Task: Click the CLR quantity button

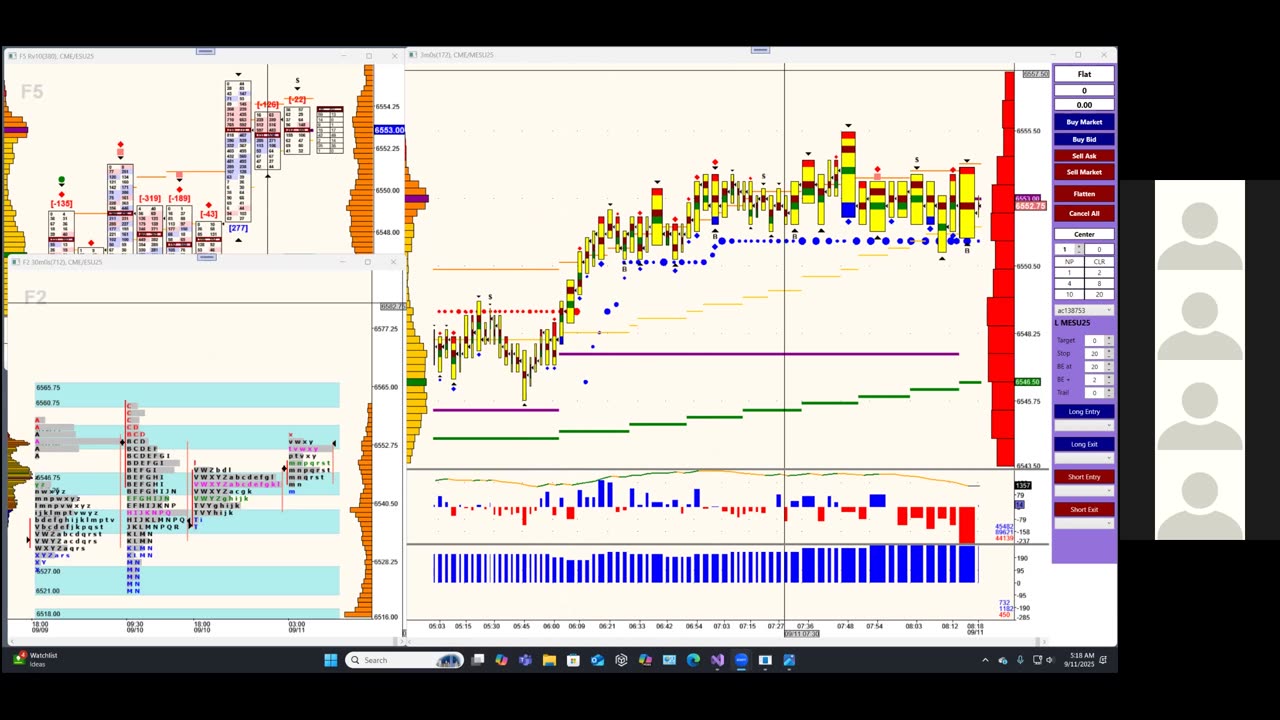Action: pyautogui.click(x=1099, y=262)
